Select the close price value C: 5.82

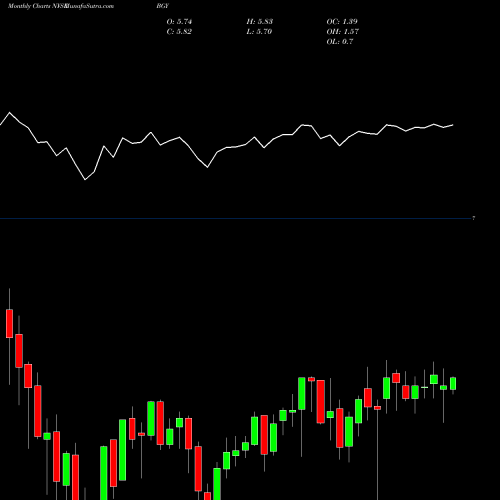[179, 32]
